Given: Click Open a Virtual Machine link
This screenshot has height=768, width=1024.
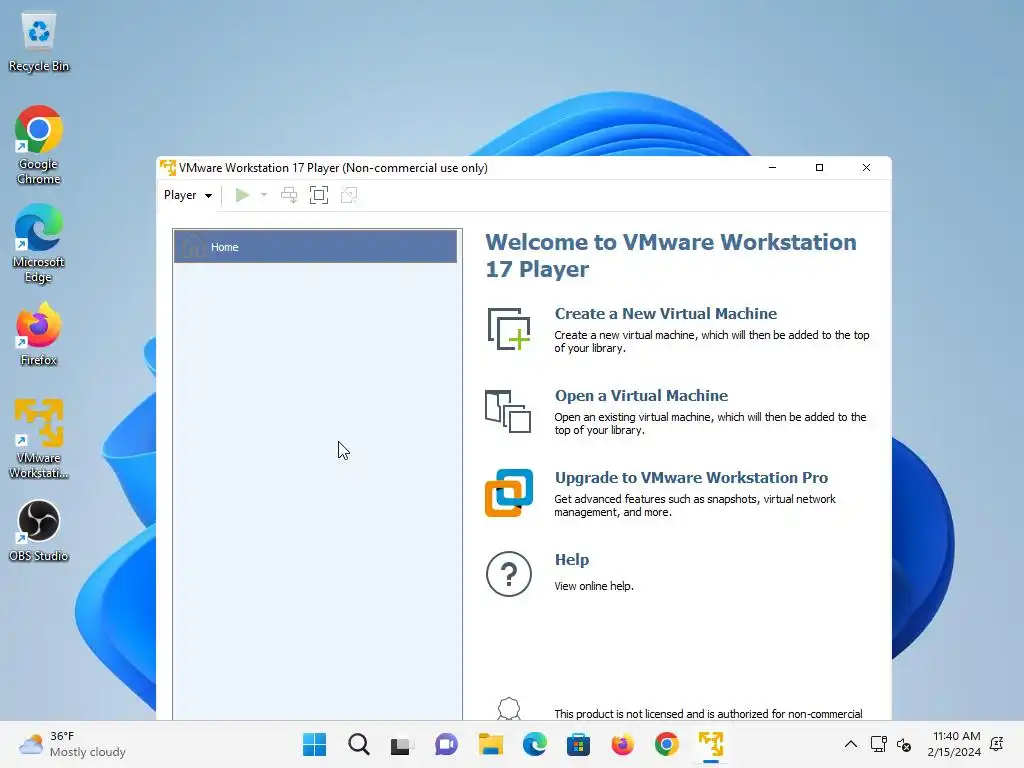Looking at the screenshot, I should pyautogui.click(x=641, y=396).
